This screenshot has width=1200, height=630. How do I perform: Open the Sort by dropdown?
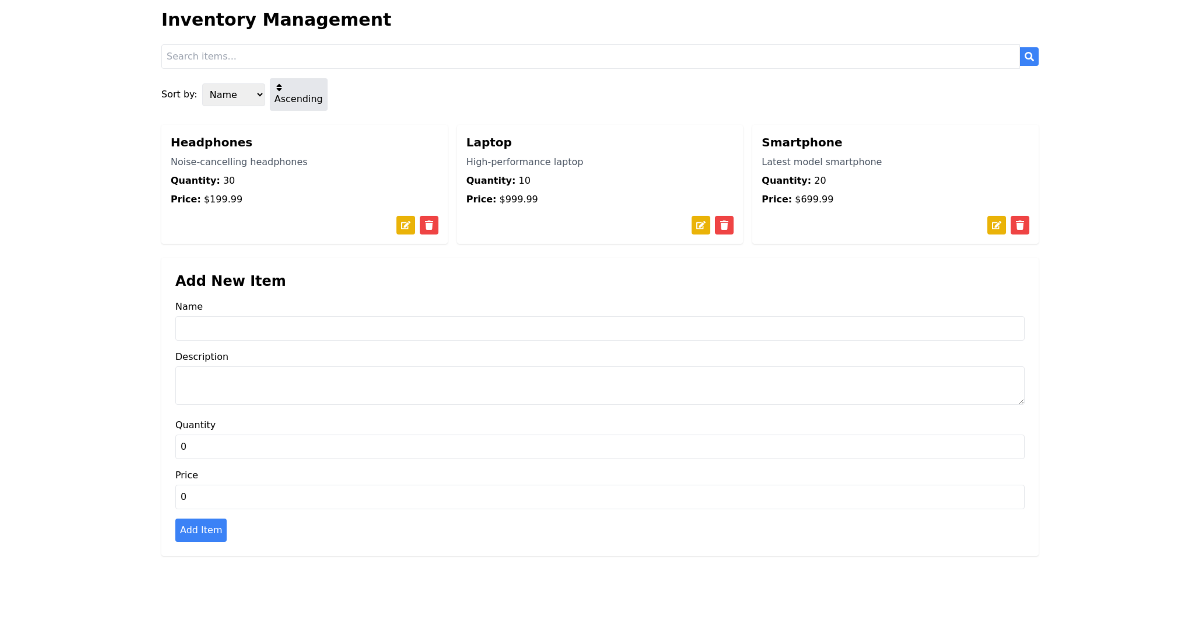point(233,94)
